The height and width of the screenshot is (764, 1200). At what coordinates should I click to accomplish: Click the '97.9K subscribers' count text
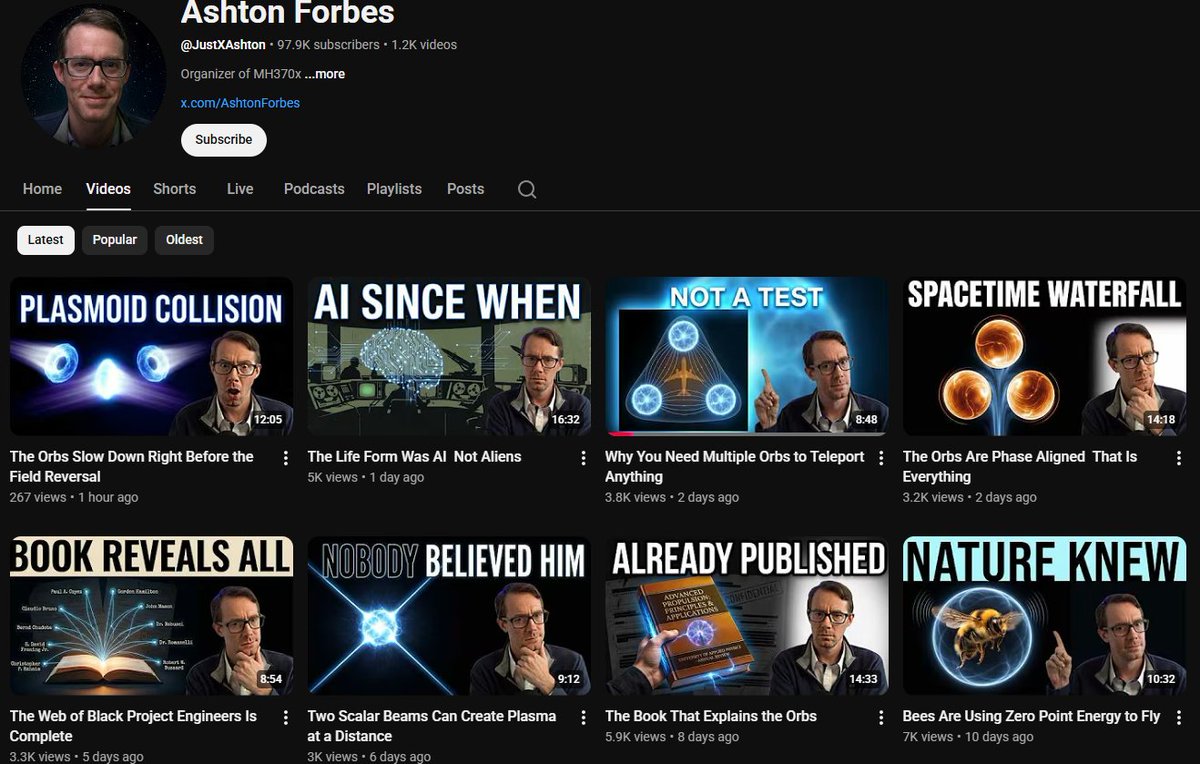pos(329,45)
